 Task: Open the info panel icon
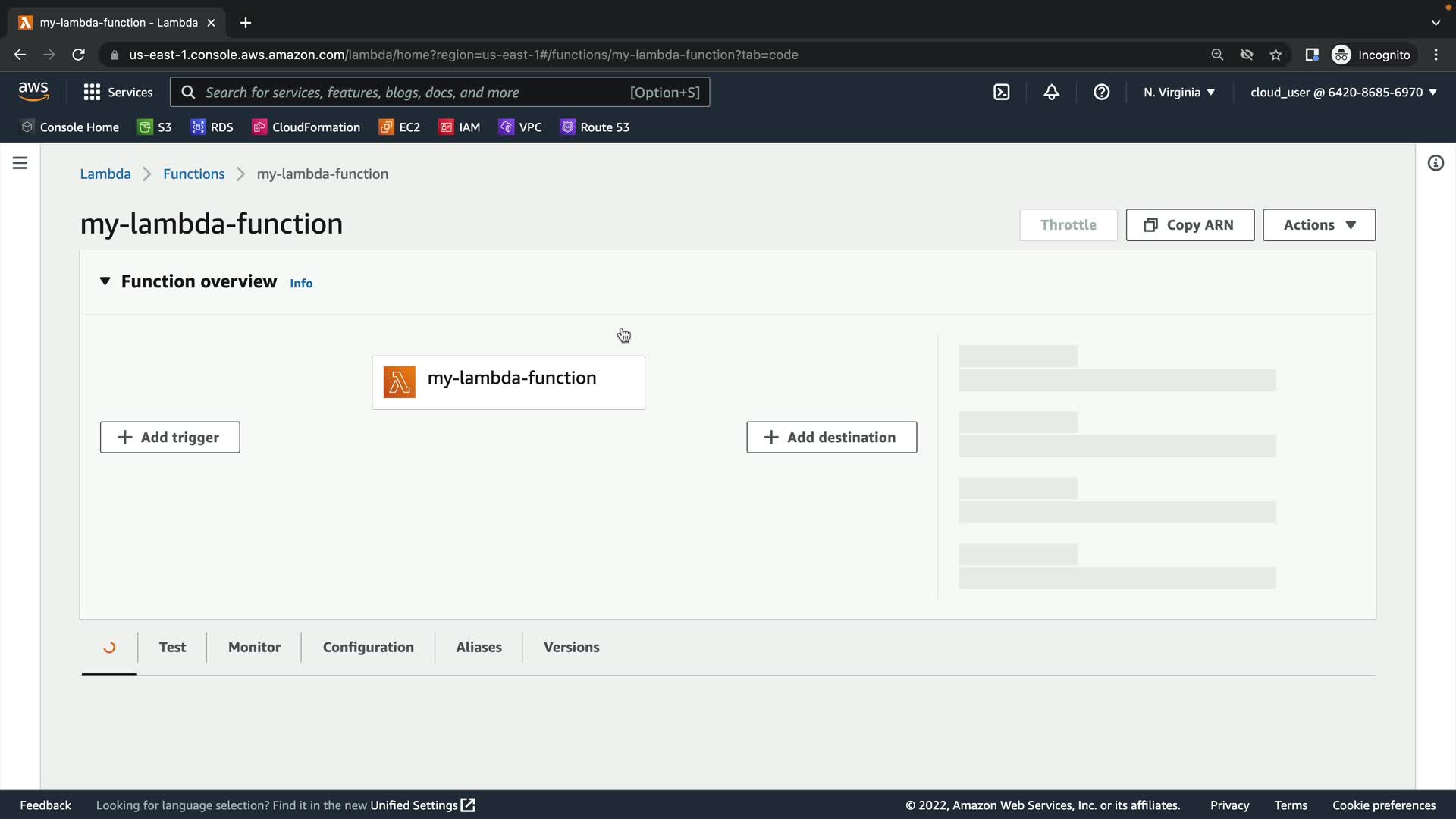(x=1436, y=163)
